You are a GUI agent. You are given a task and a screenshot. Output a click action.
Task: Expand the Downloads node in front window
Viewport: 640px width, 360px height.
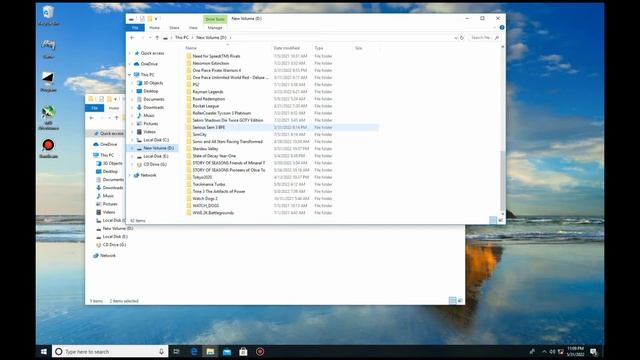(x=133, y=107)
